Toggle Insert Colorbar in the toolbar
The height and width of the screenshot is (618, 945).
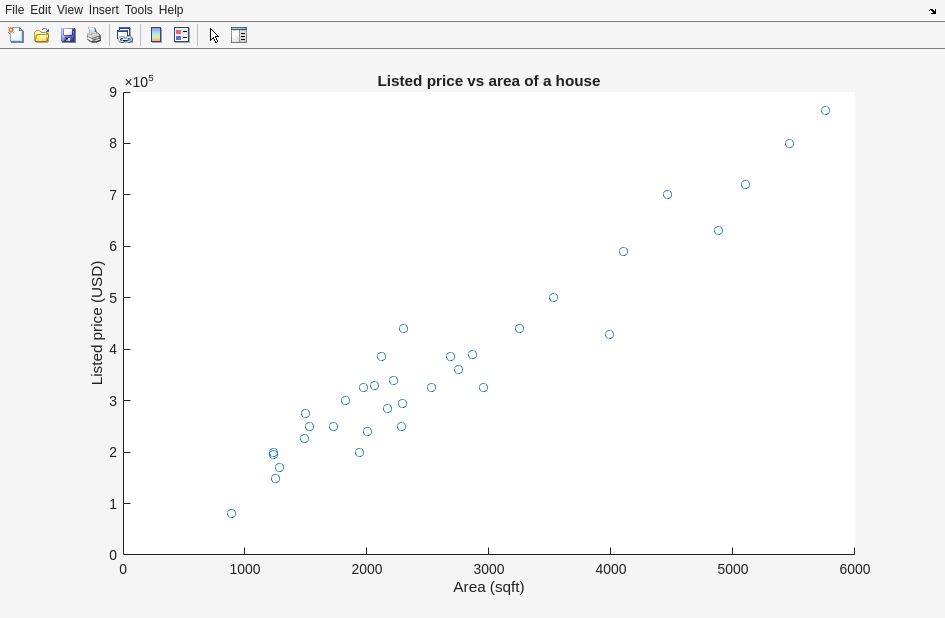click(156, 35)
